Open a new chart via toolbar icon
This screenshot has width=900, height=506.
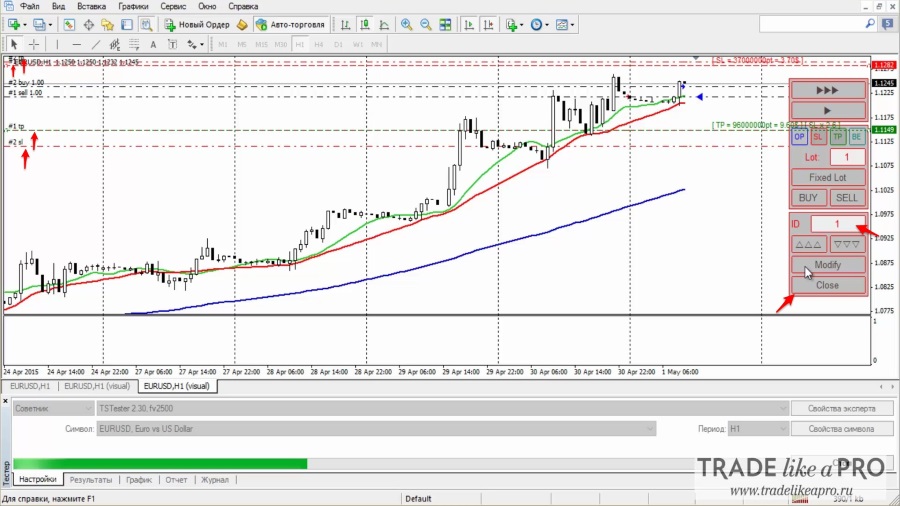click(14, 25)
